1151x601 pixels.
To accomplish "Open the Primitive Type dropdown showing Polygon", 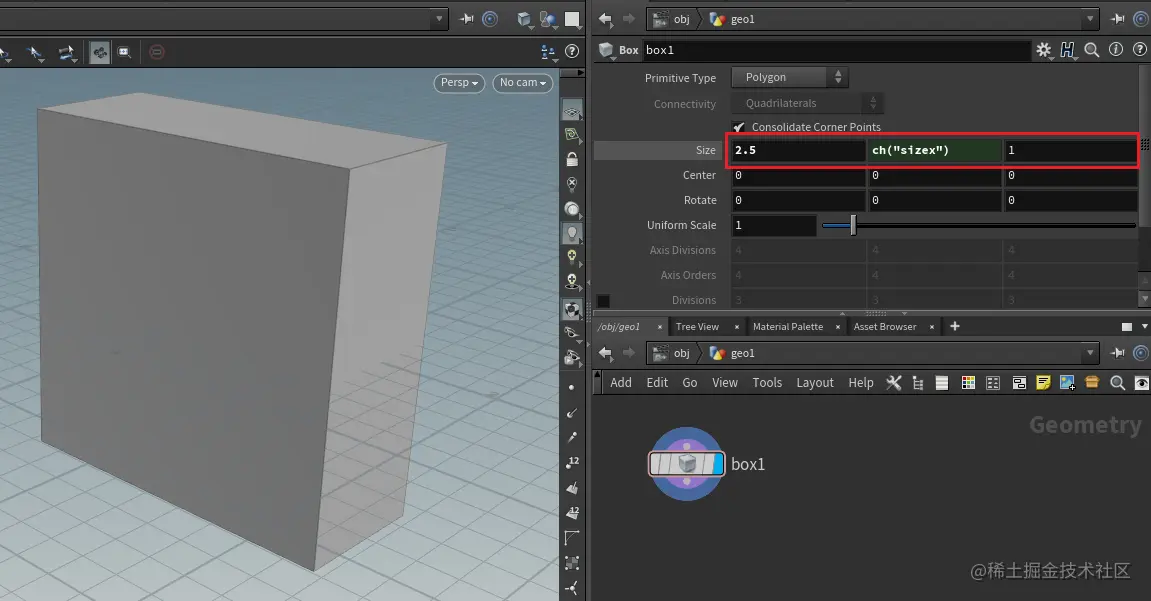I will pos(790,78).
